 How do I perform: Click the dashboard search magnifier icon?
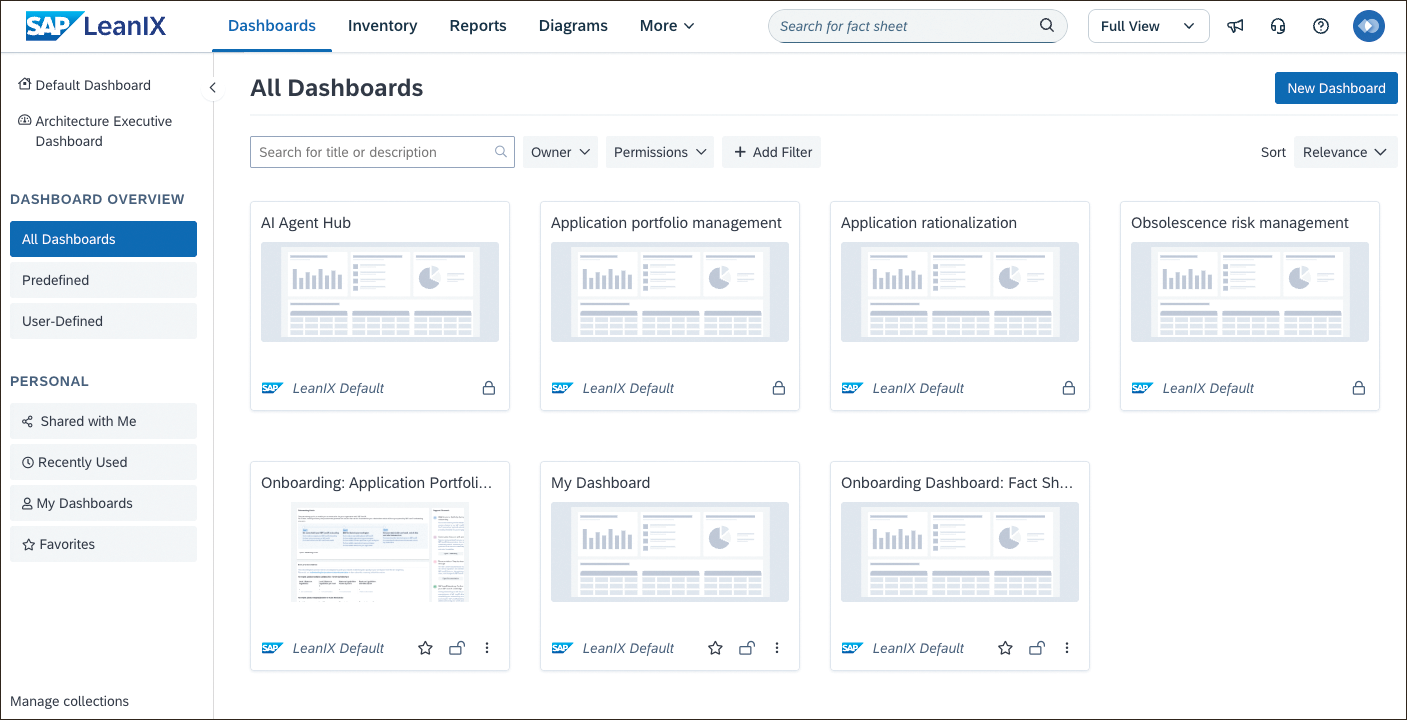click(501, 152)
